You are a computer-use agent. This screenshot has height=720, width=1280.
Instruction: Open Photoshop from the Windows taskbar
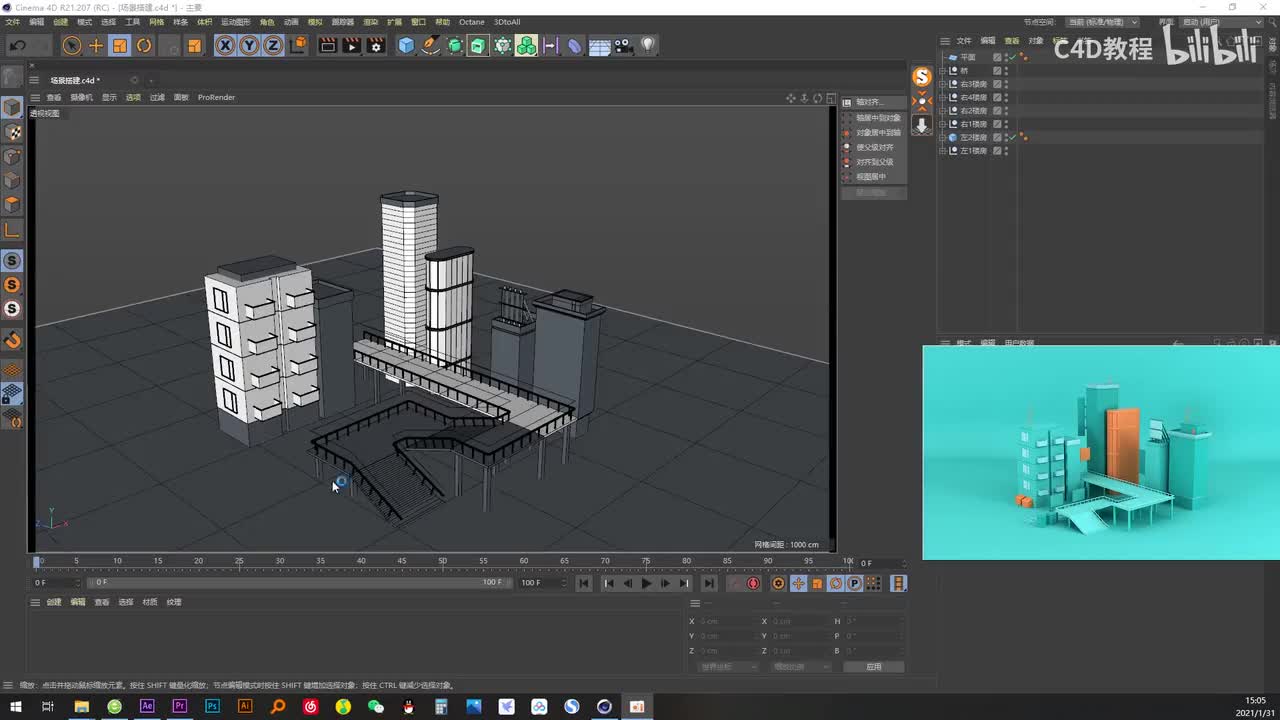click(x=212, y=706)
